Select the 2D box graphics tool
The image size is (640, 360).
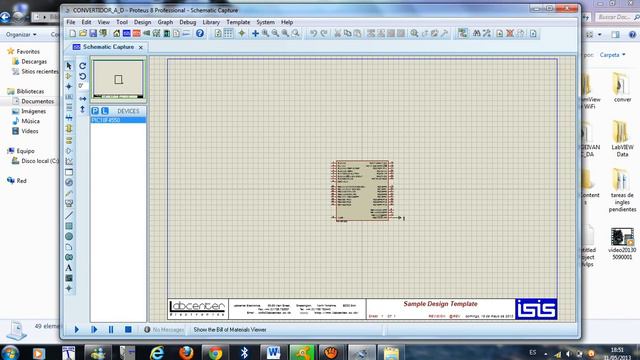tap(69, 226)
